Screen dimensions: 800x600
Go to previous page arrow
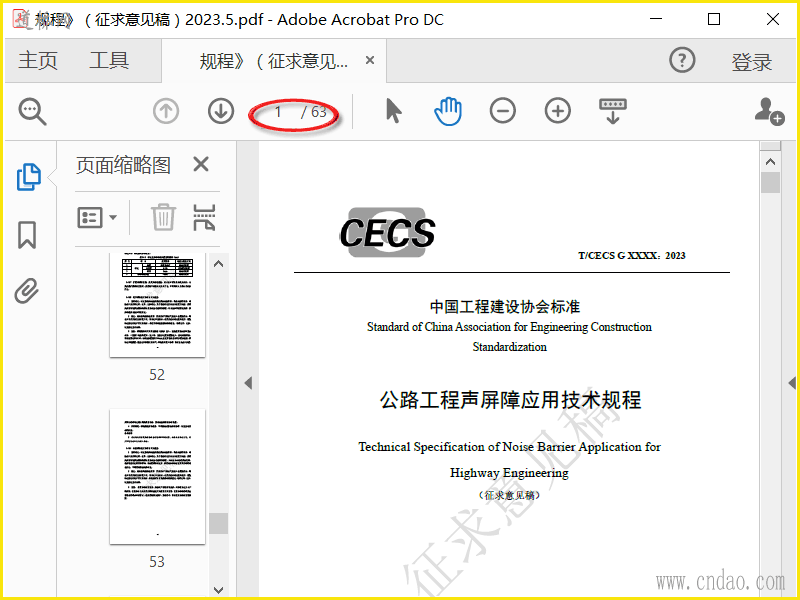tap(166, 111)
